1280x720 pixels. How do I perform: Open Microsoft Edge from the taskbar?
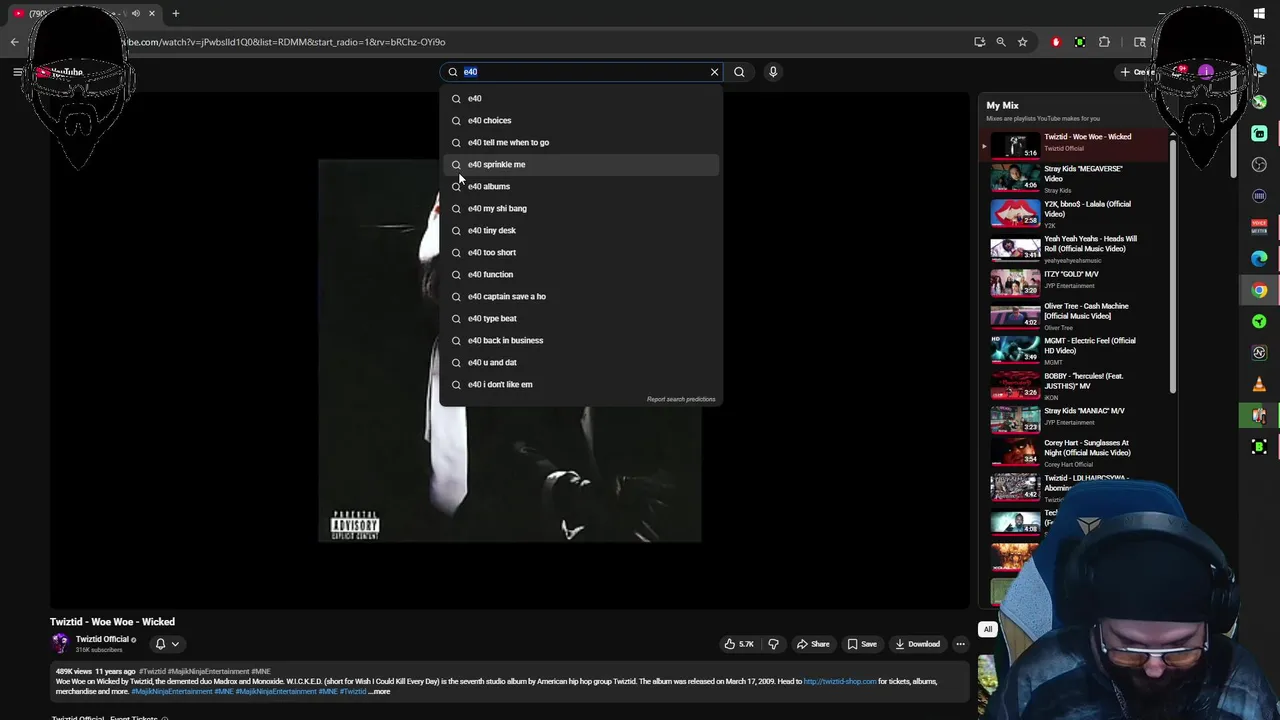[x=1259, y=259]
